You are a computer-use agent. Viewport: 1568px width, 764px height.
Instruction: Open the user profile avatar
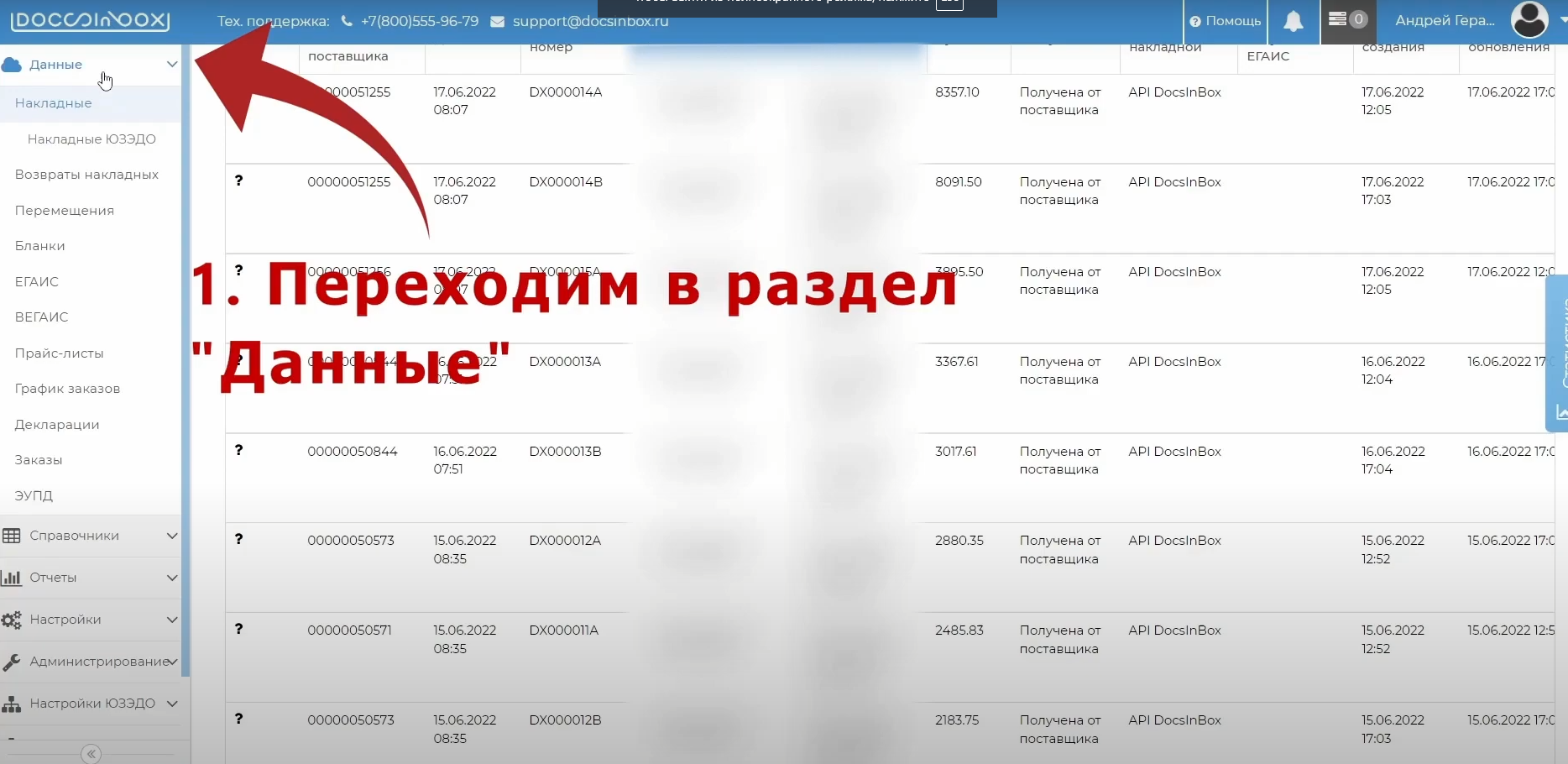(1529, 20)
